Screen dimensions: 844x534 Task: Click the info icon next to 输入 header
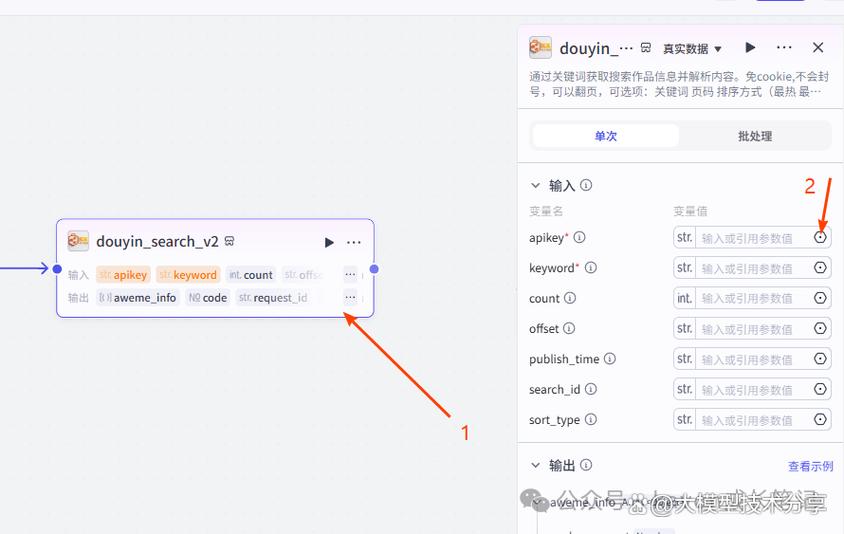coord(586,185)
